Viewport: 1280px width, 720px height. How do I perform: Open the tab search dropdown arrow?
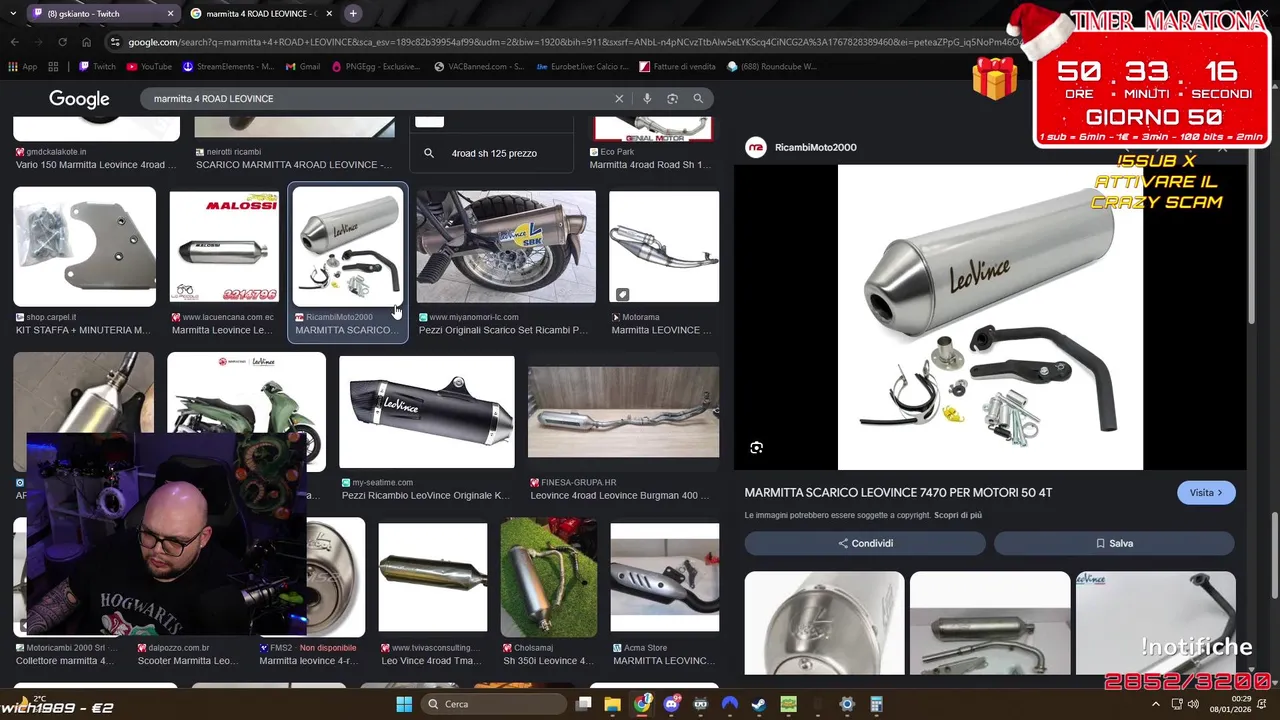pyautogui.click(x=15, y=13)
